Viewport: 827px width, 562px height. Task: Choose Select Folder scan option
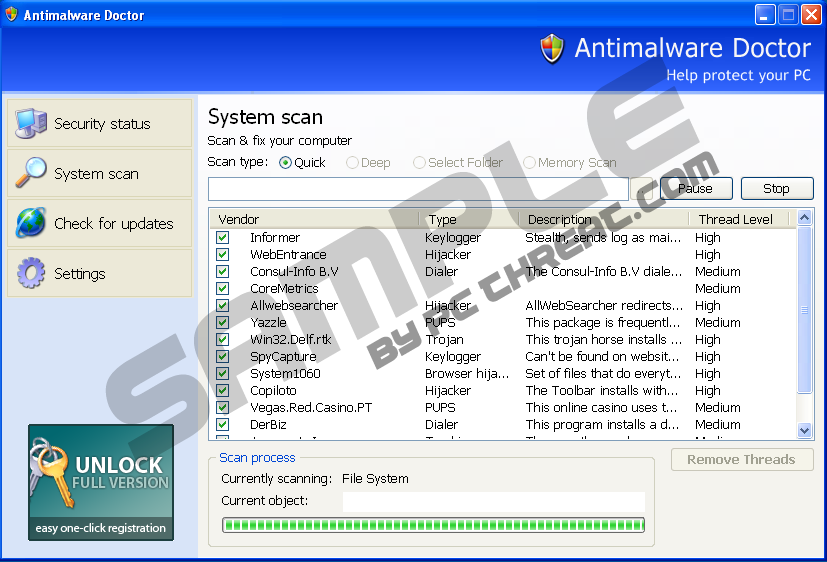(x=458, y=163)
